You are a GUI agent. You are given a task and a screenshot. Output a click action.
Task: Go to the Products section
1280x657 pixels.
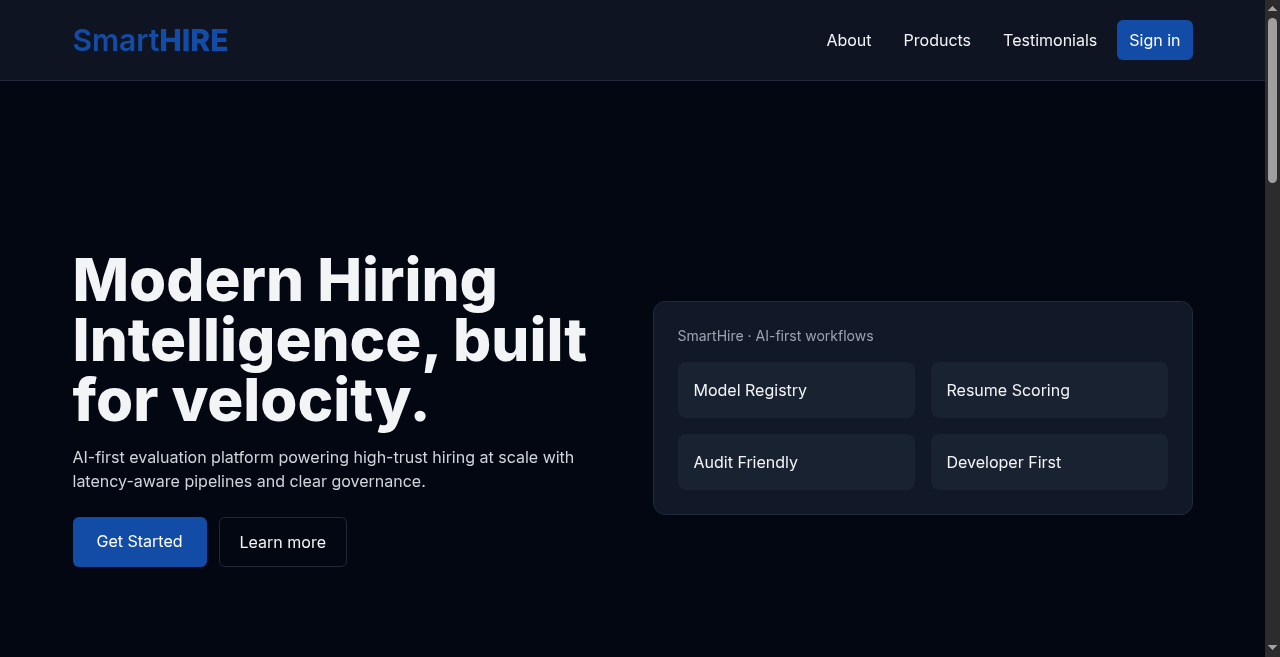[x=937, y=40]
